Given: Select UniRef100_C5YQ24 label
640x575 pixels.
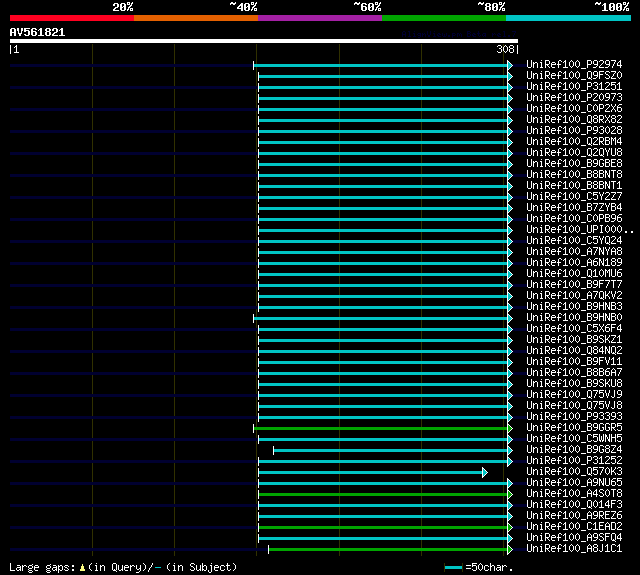Looking at the screenshot, I should (x=574, y=241).
